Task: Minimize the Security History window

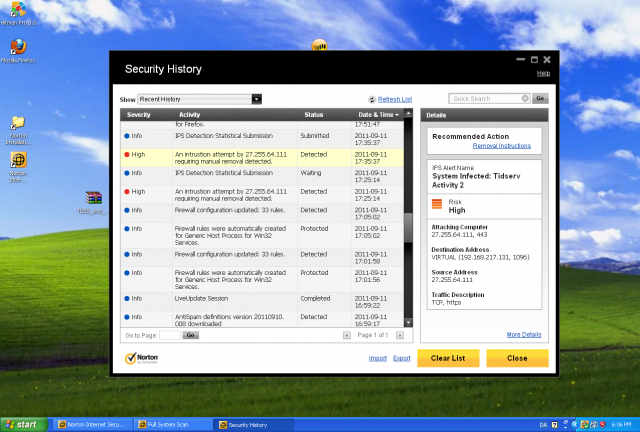Action: coord(520,60)
